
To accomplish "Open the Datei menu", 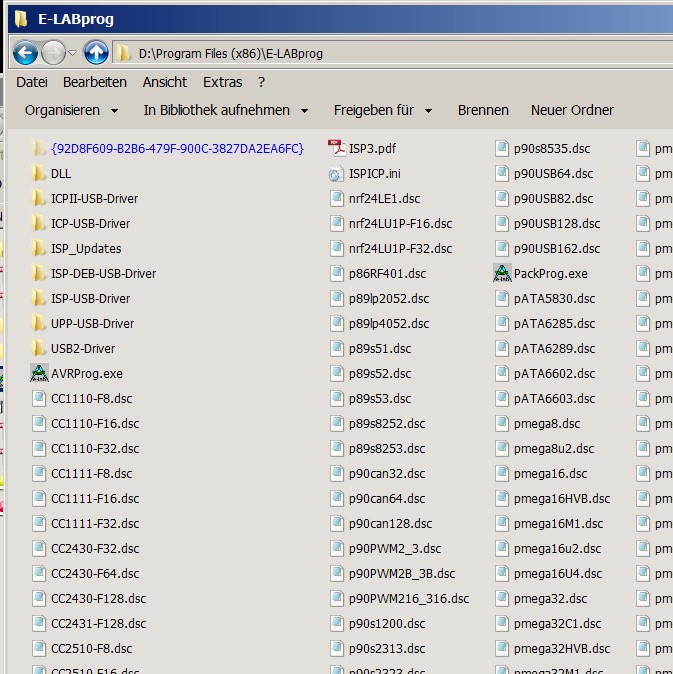I will coord(32,82).
